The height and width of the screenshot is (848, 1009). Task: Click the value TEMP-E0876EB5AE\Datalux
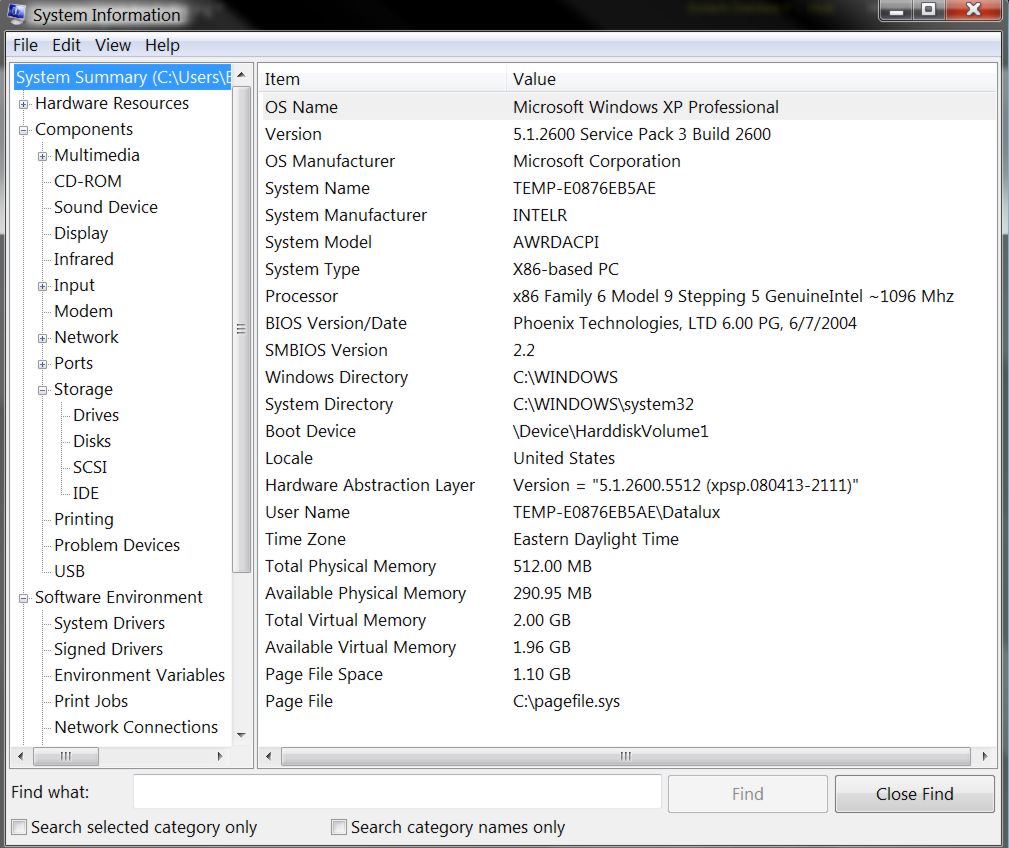point(616,512)
